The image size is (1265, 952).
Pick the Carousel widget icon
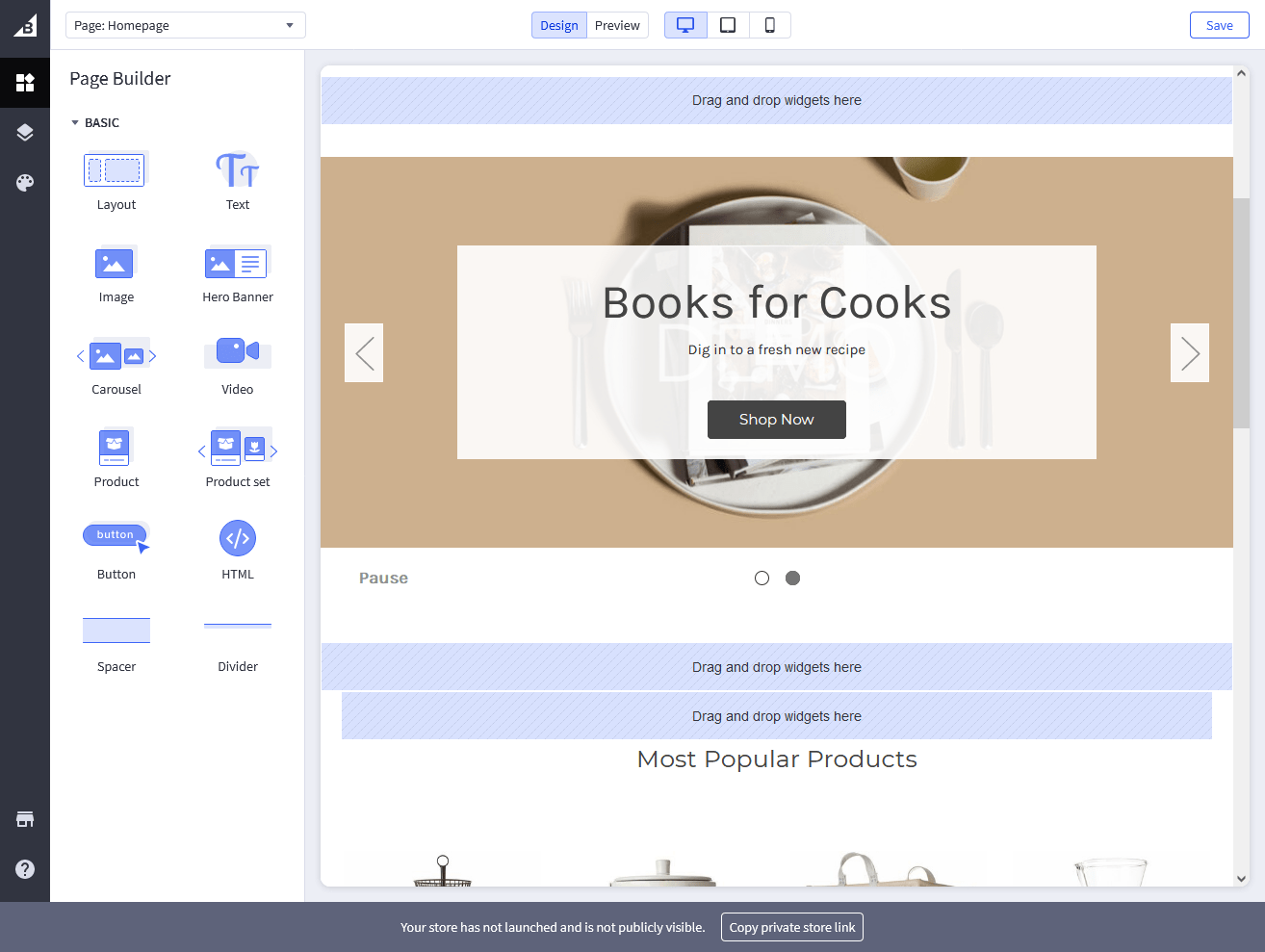click(116, 355)
